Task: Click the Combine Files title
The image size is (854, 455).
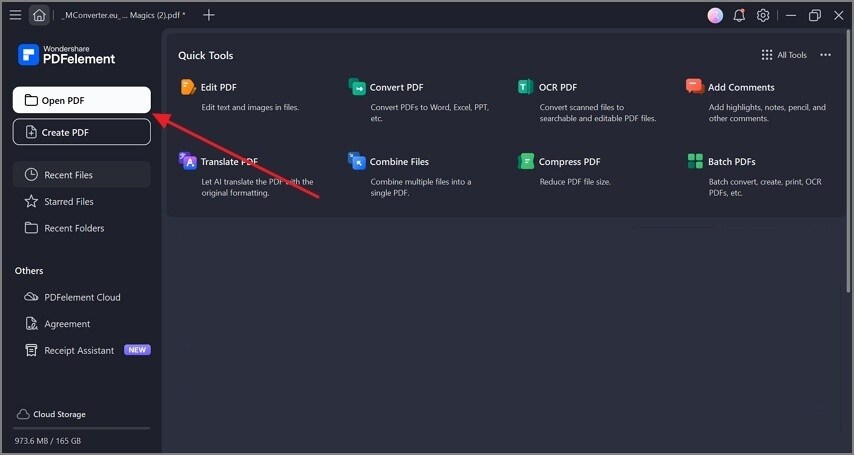Action: pos(399,162)
